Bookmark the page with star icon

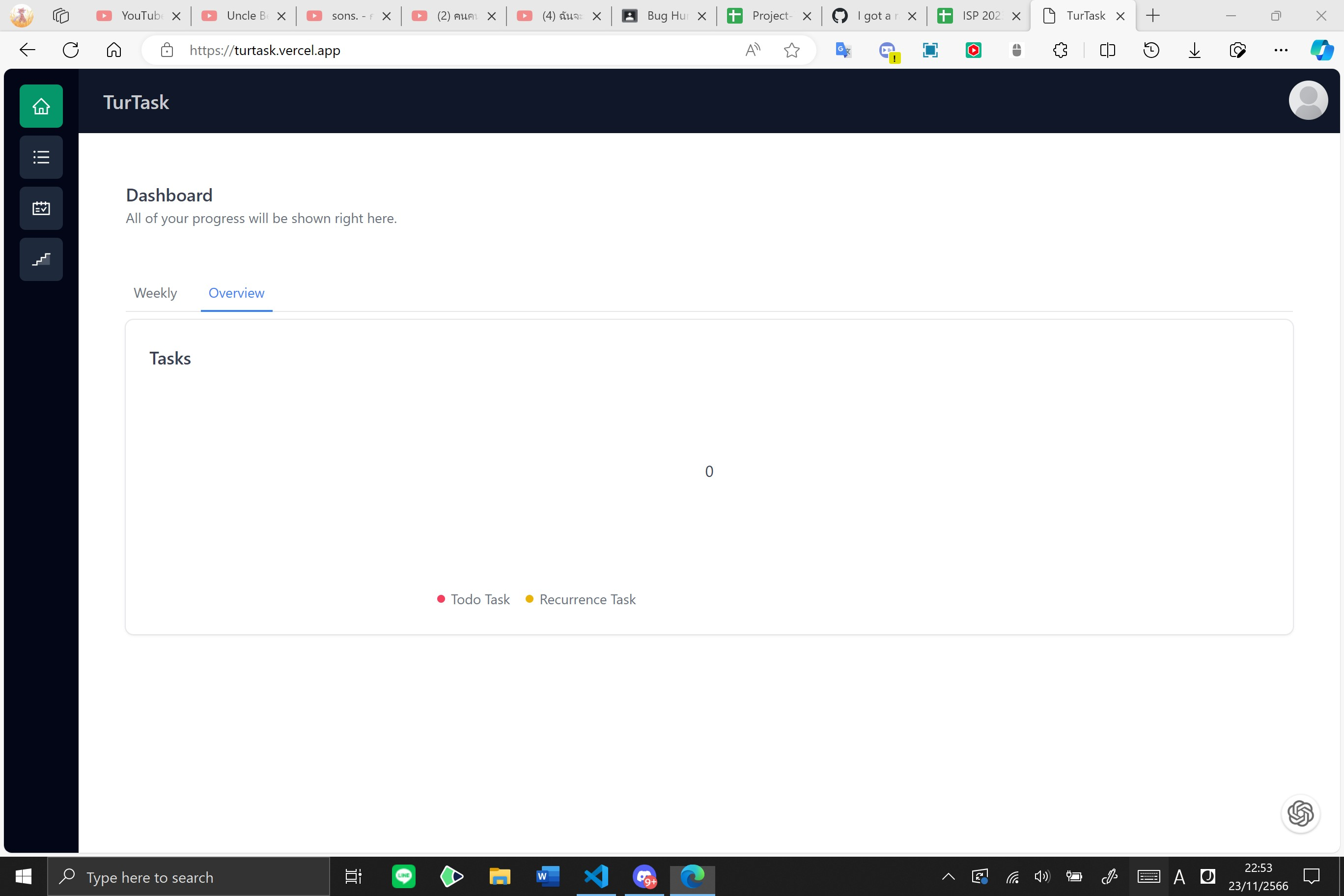click(x=791, y=50)
